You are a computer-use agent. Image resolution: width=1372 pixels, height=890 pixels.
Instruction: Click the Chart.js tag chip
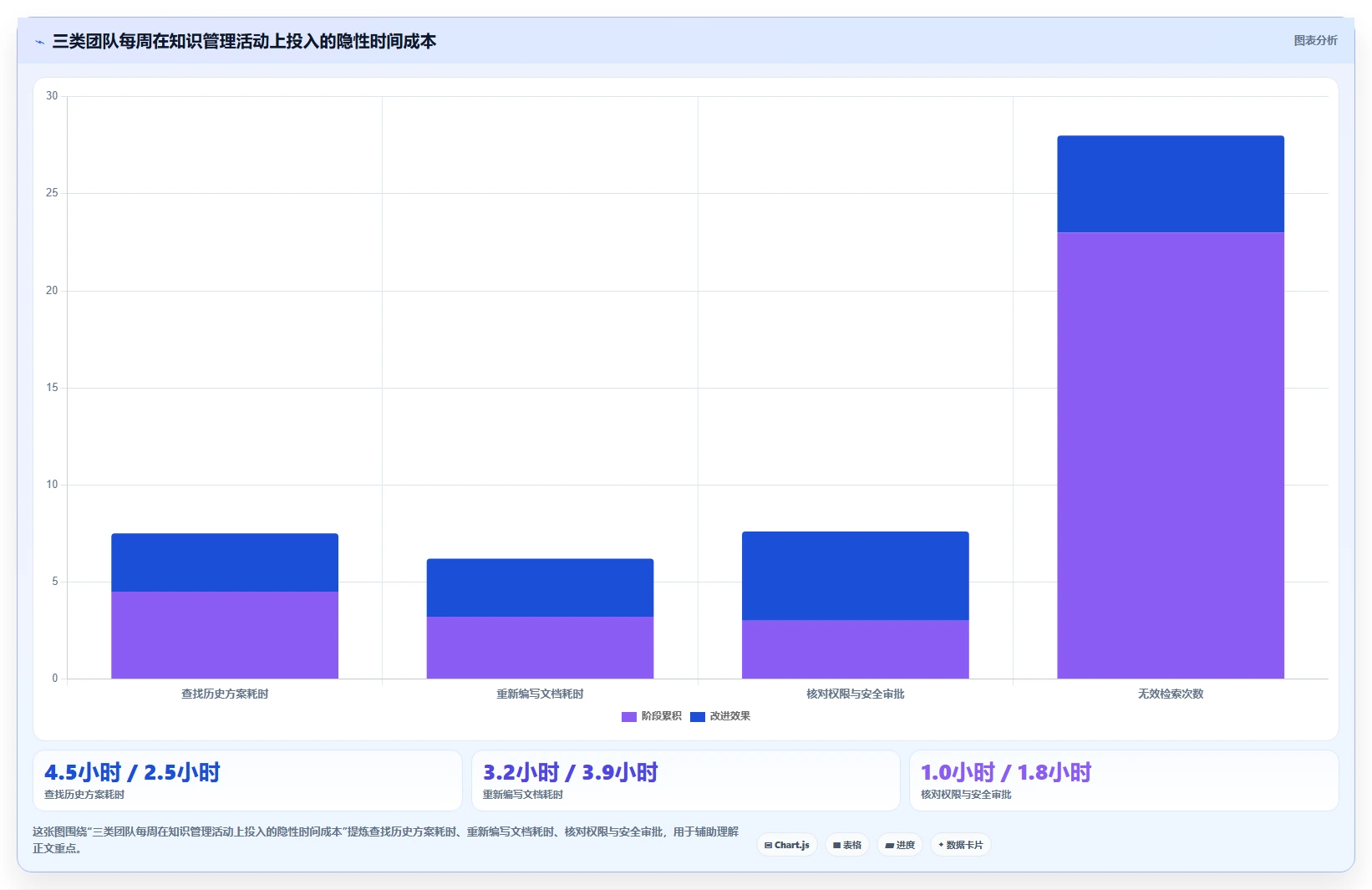click(787, 845)
